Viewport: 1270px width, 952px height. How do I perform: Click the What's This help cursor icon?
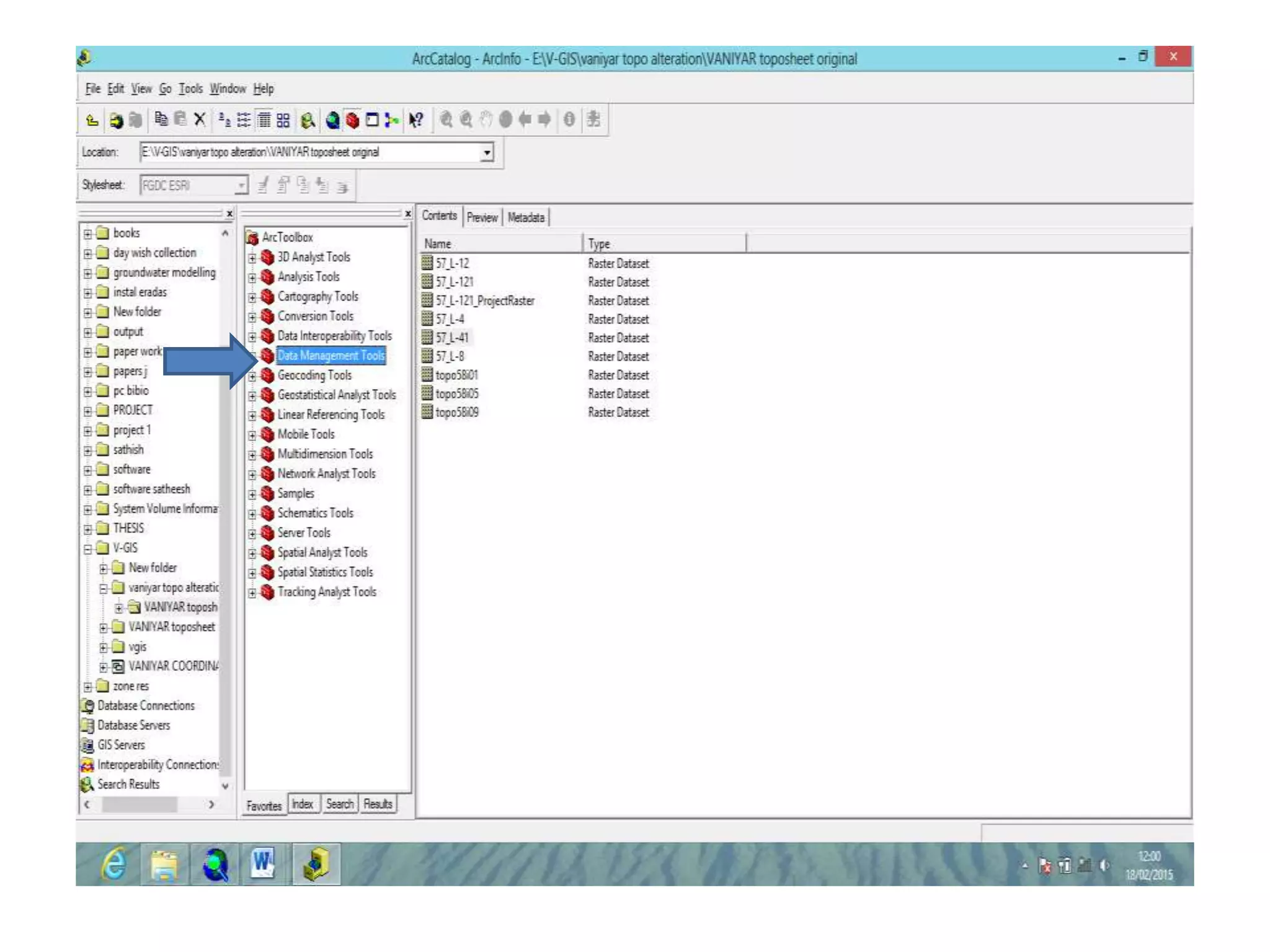coord(416,120)
